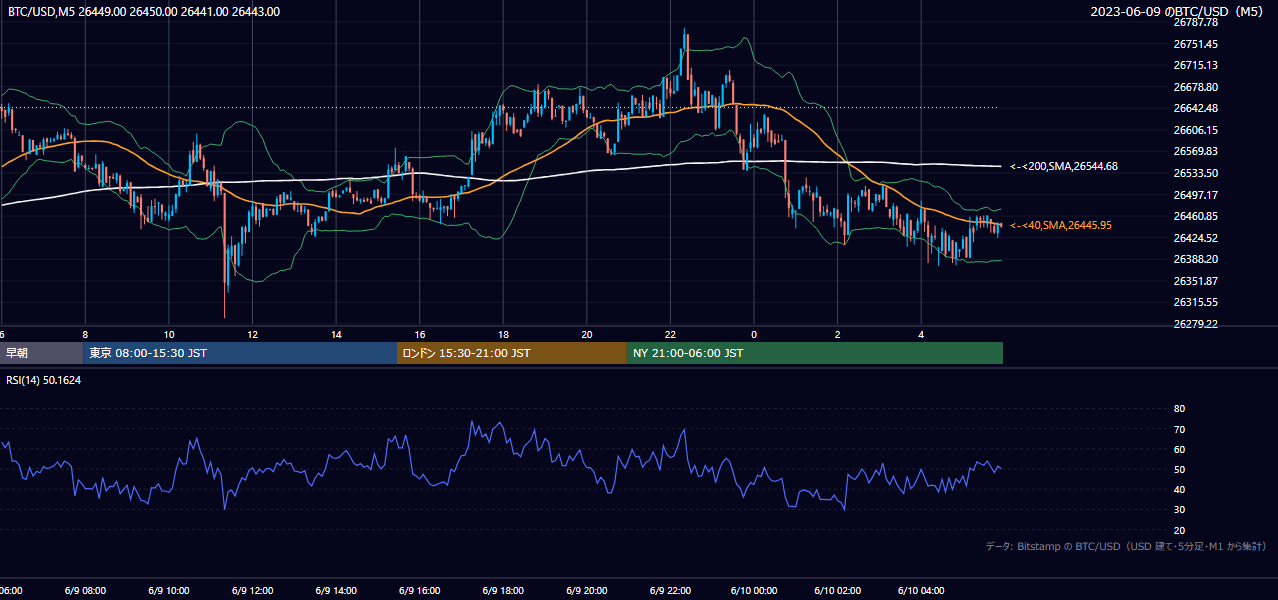Select the NY 21:00-06:00 JST session bar
This screenshot has height=600, width=1278.
815,353
